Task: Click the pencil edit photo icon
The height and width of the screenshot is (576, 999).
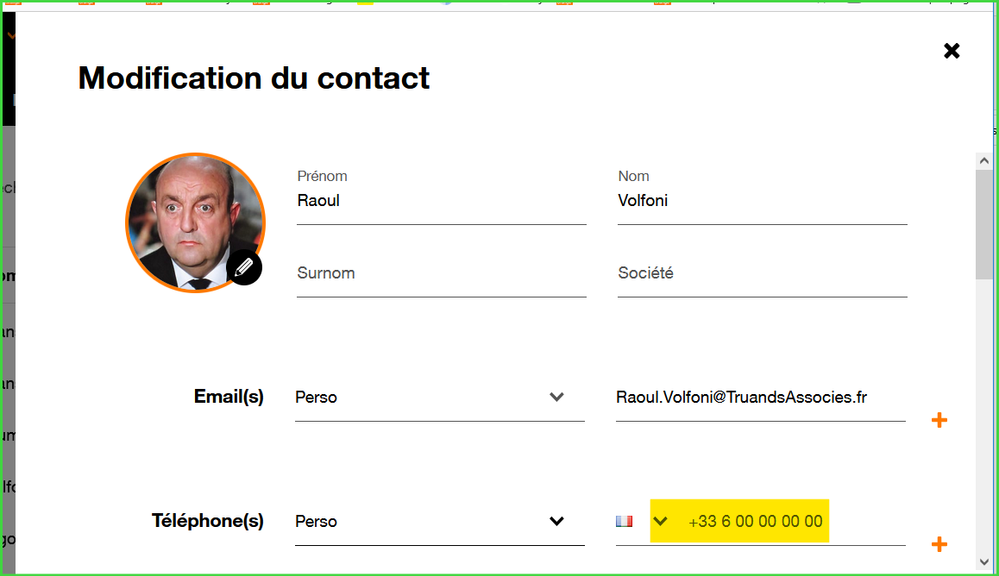Action: [244, 267]
